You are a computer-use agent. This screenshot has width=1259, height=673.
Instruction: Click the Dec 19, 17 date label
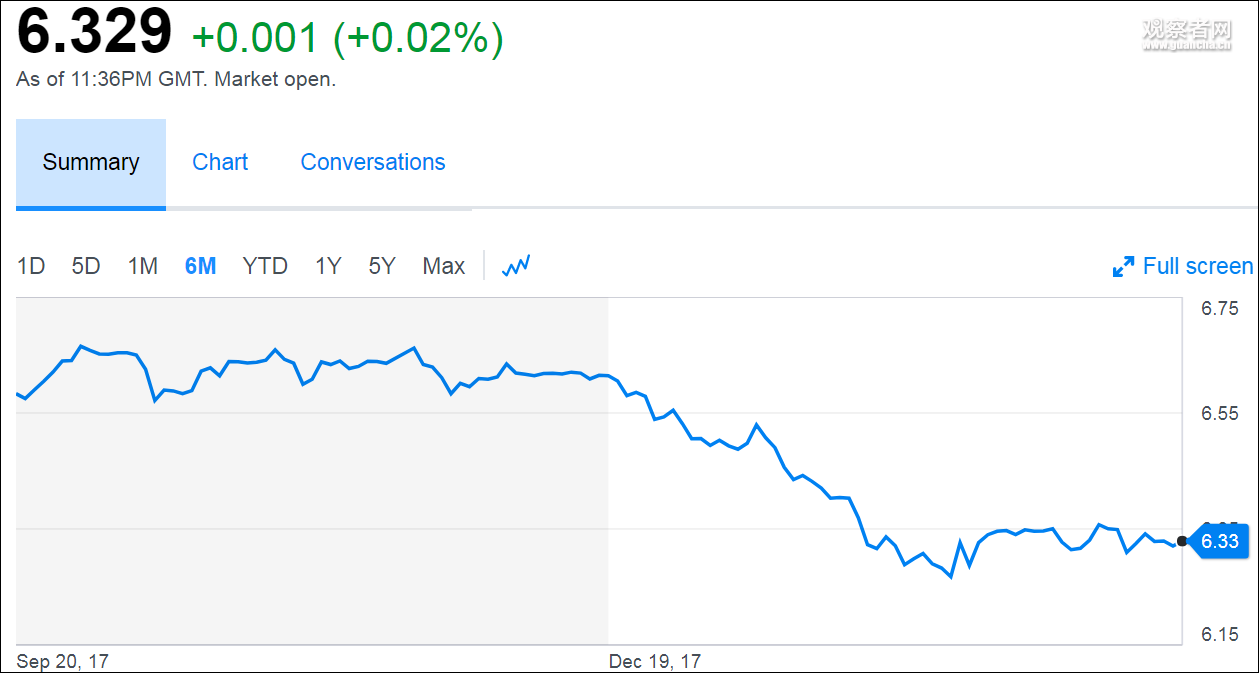tap(655, 661)
